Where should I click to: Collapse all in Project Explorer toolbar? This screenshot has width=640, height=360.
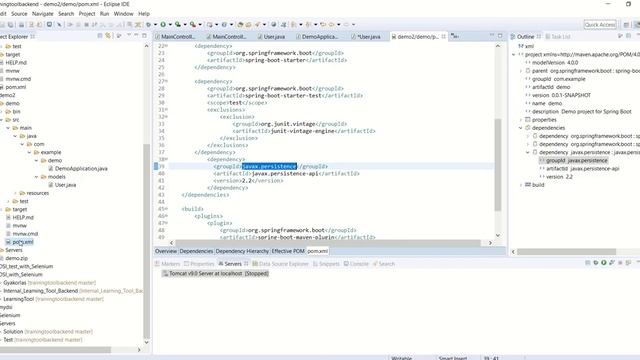click(100, 36)
